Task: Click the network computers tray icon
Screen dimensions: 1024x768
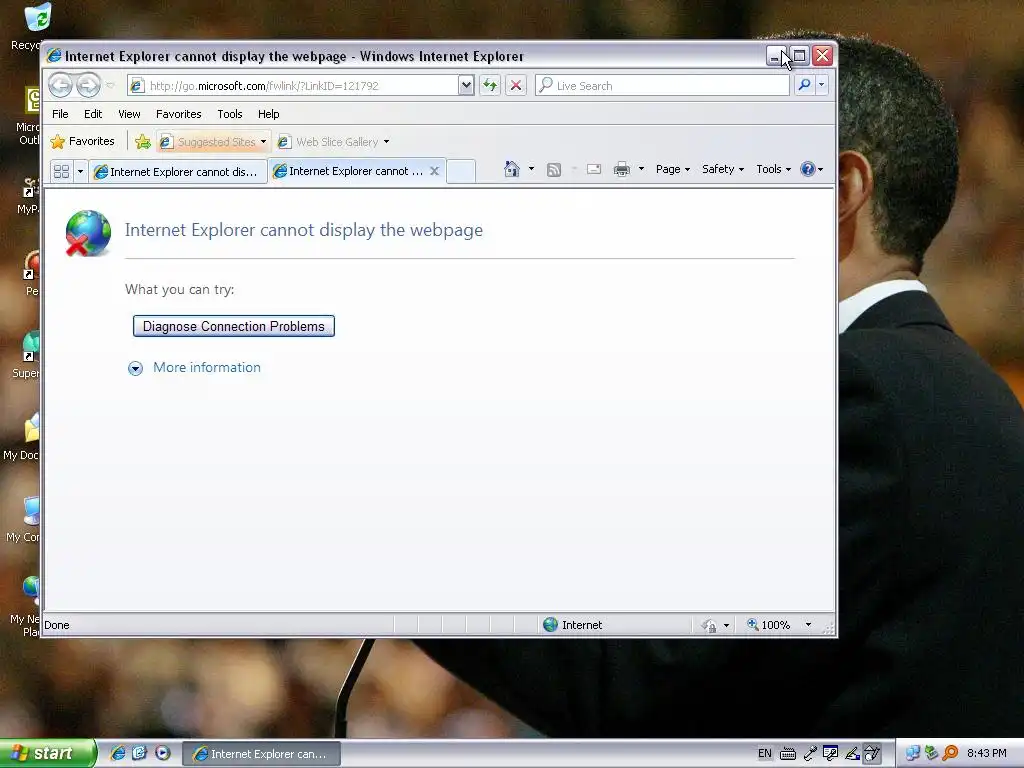Action: (x=912, y=753)
